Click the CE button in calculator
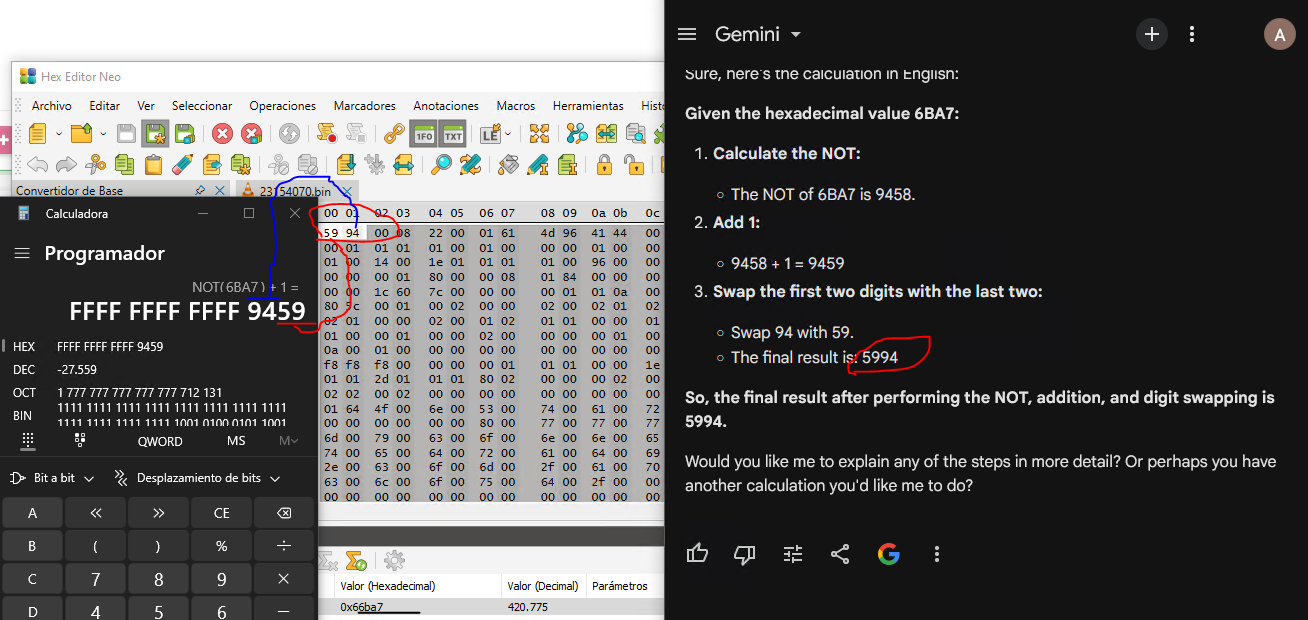This screenshot has height=620, width=1308. point(222,513)
